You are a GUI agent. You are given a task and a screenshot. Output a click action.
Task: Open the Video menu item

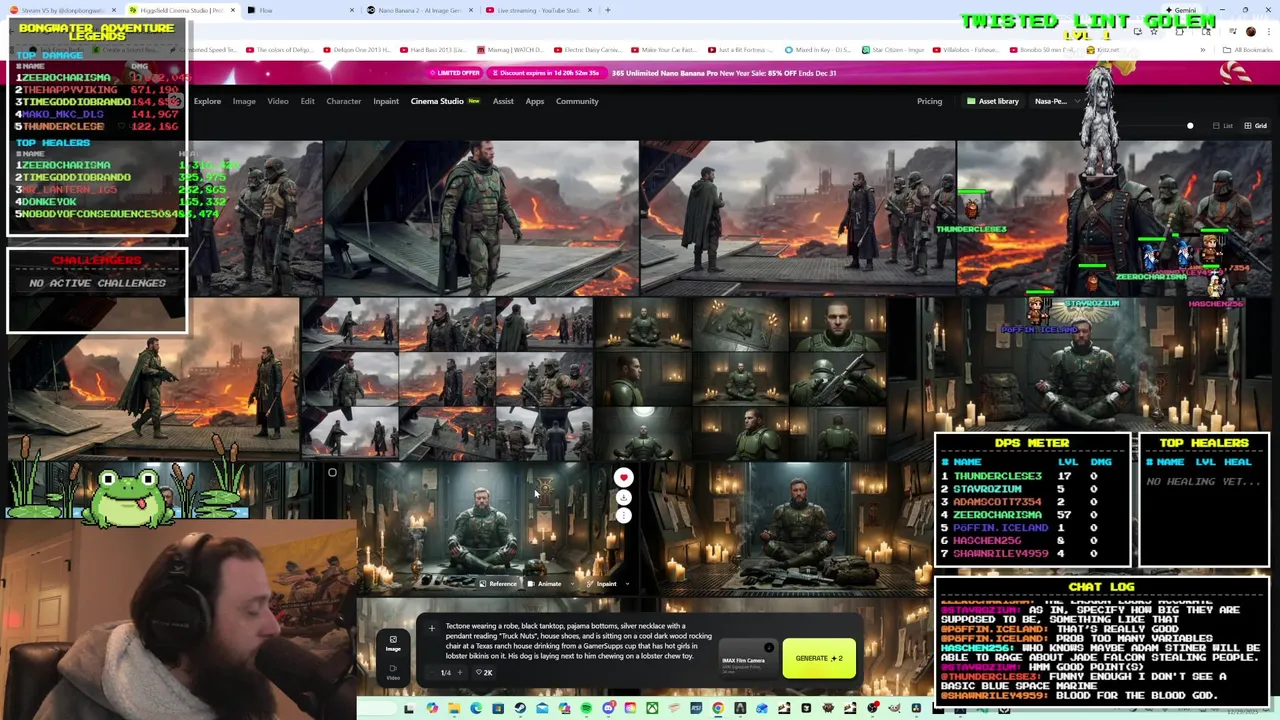point(278,101)
